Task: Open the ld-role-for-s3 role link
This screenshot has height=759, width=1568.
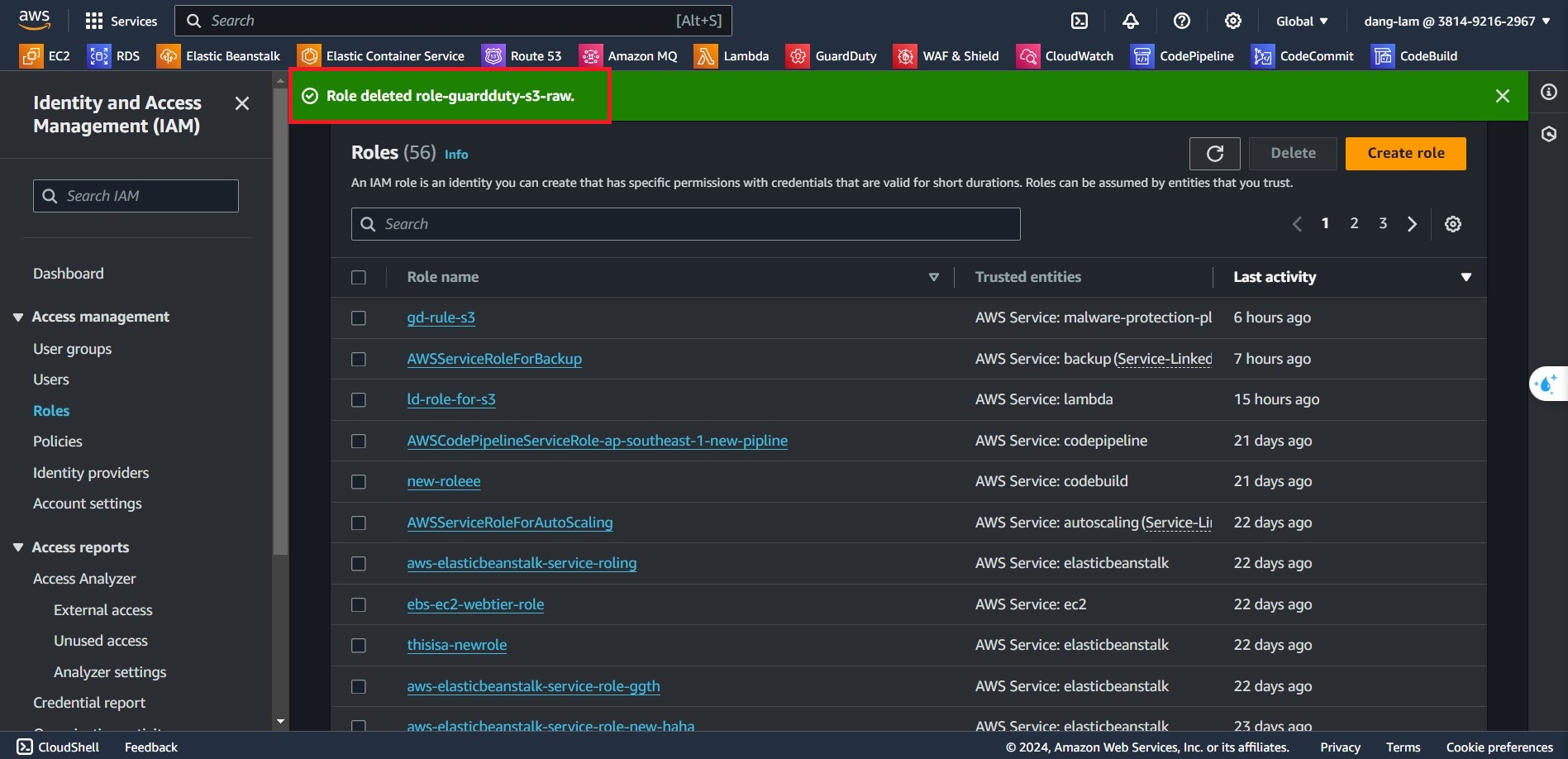Action: [451, 399]
